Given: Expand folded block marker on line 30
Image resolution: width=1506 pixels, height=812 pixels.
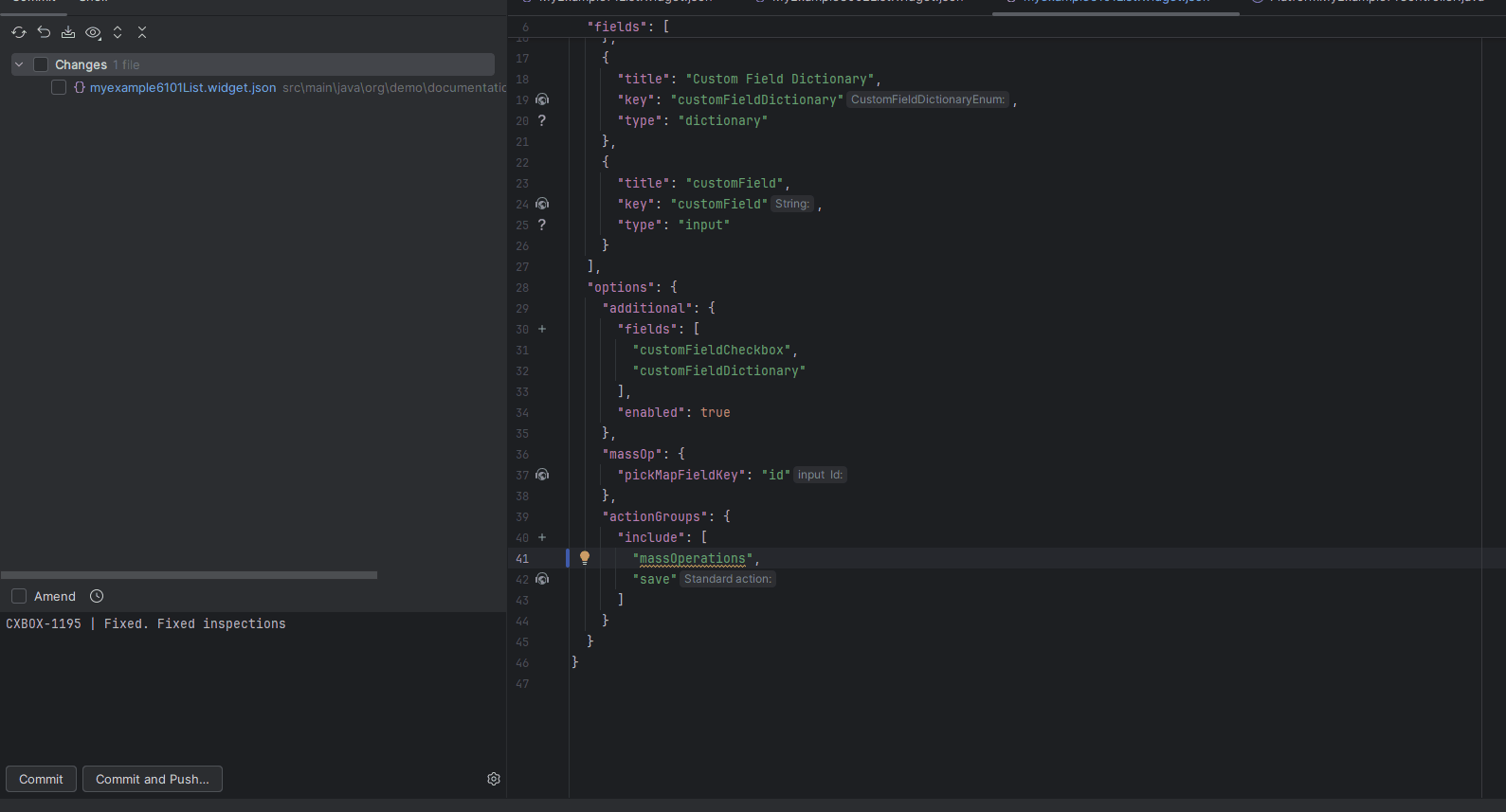Looking at the screenshot, I should click(542, 329).
